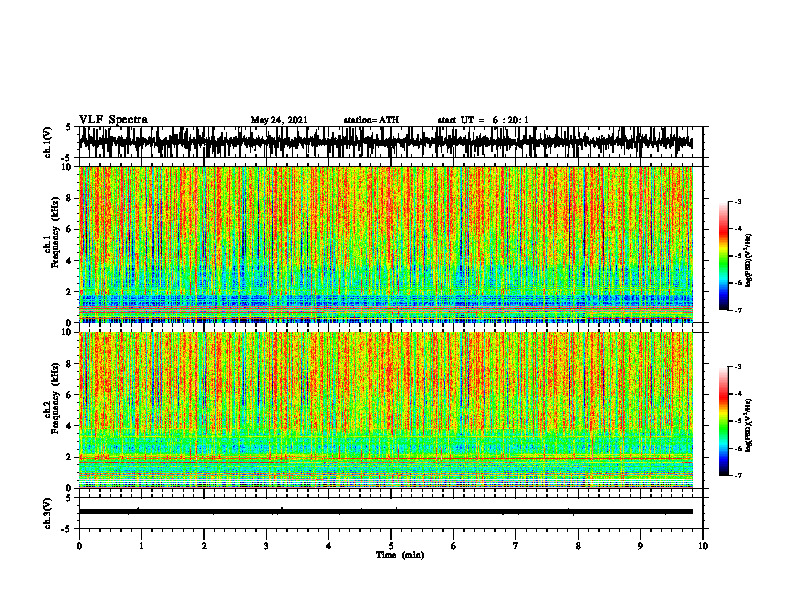
Task: Click the ch.1 spectrogram panel
Action: point(386,244)
